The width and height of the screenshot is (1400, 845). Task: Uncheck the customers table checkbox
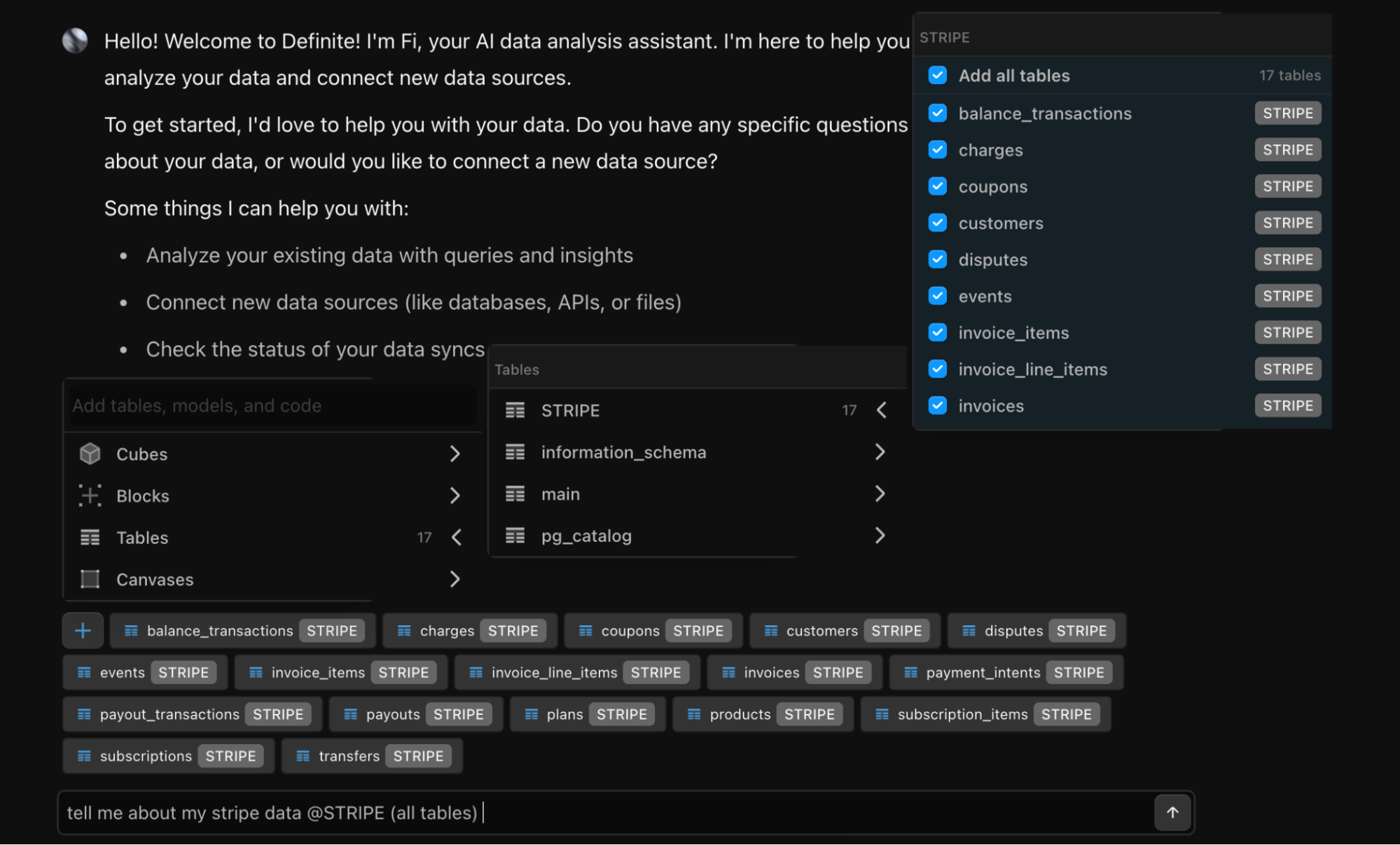tap(938, 223)
